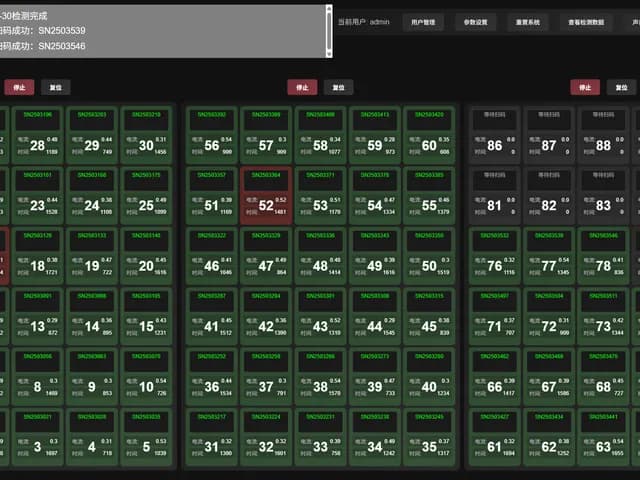
Task: Click the red 停止 button above card 28
Action: coord(19,87)
